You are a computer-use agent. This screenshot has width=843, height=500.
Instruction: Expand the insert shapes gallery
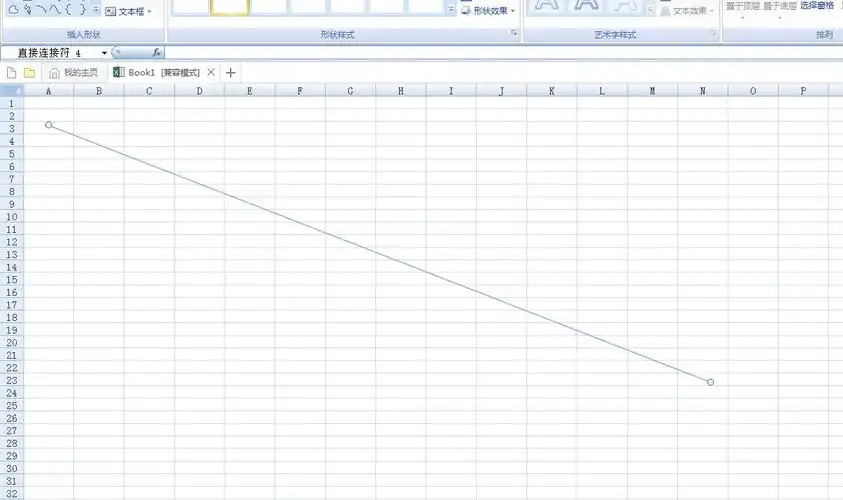[x=96, y=9]
